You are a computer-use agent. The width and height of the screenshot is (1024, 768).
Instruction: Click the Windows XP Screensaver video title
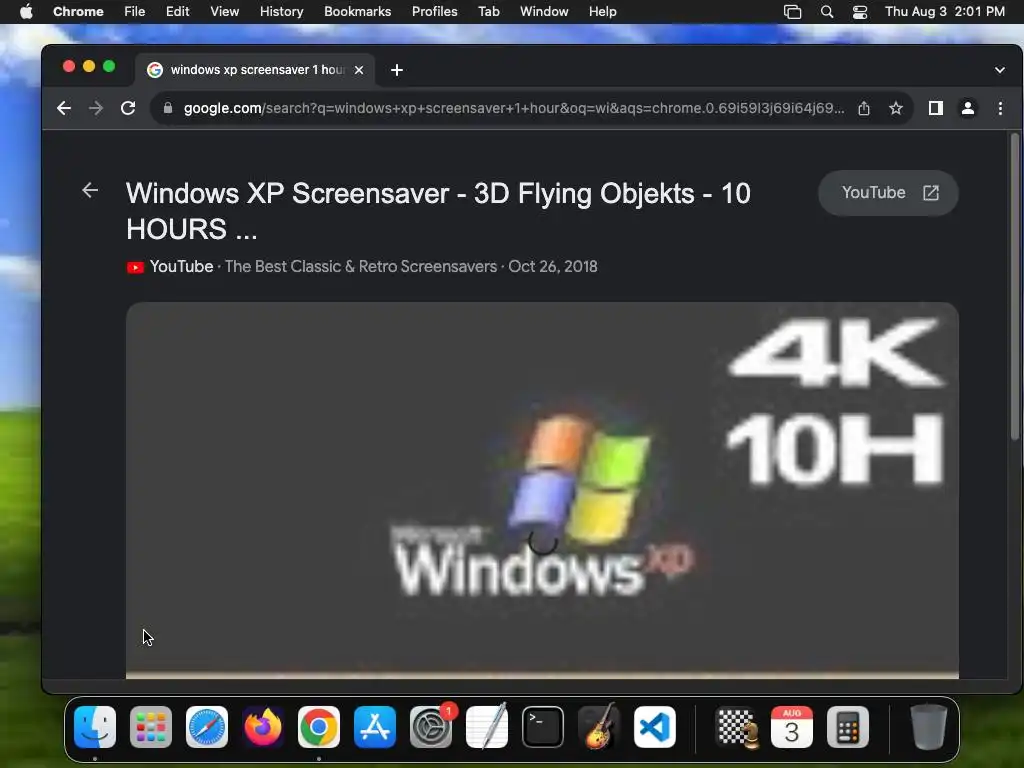[x=438, y=211]
